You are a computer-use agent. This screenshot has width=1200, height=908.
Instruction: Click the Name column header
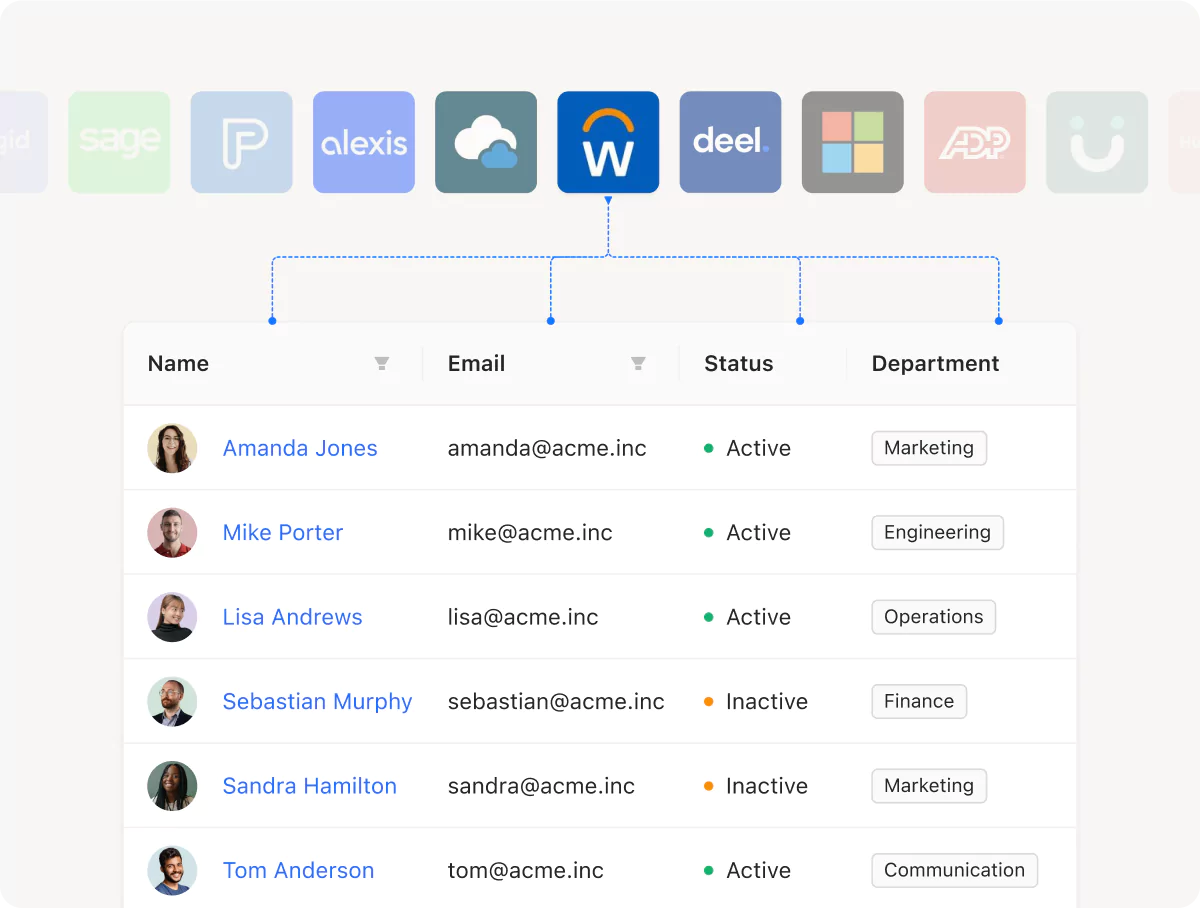coord(178,364)
